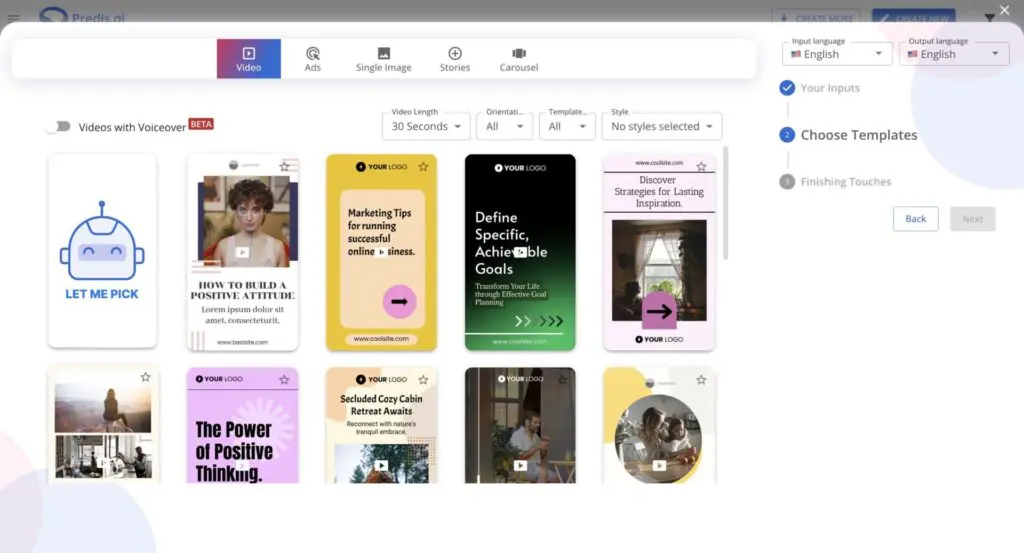Favorite the circular family photo template star
Image resolution: width=1024 pixels, height=553 pixels.
click(x=701, y=379)
